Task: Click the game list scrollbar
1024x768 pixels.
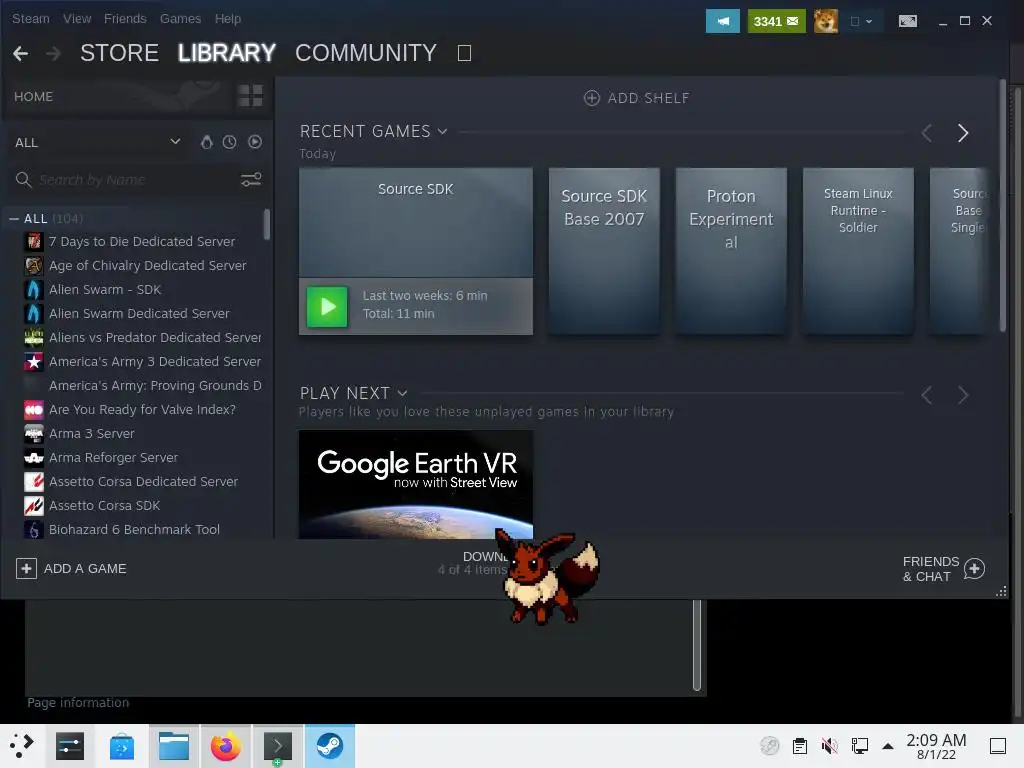Action: (x=266, y=225)
